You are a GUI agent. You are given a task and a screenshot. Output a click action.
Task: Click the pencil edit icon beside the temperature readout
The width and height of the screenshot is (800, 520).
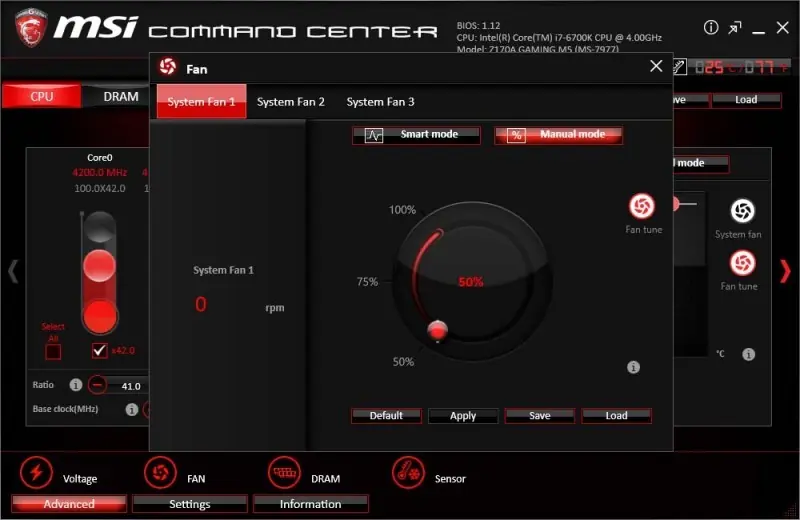click(680, 67)
